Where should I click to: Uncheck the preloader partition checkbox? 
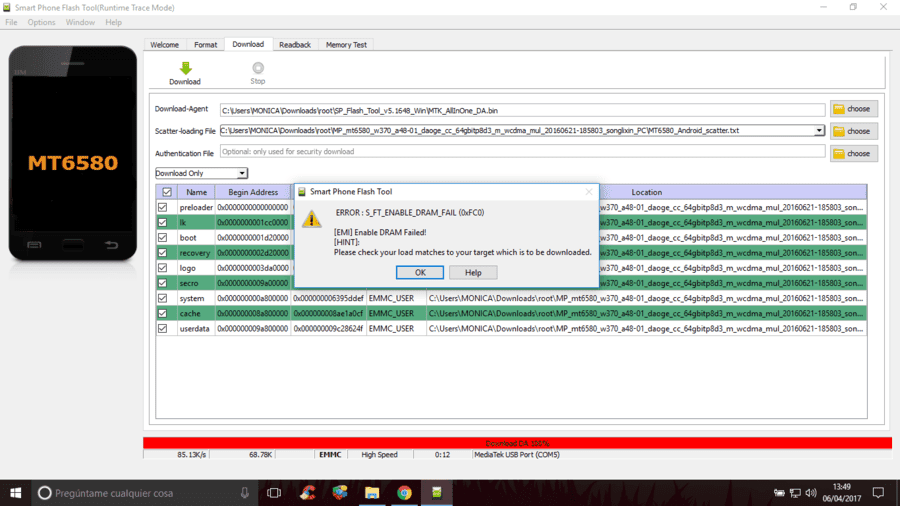point(162,207)
